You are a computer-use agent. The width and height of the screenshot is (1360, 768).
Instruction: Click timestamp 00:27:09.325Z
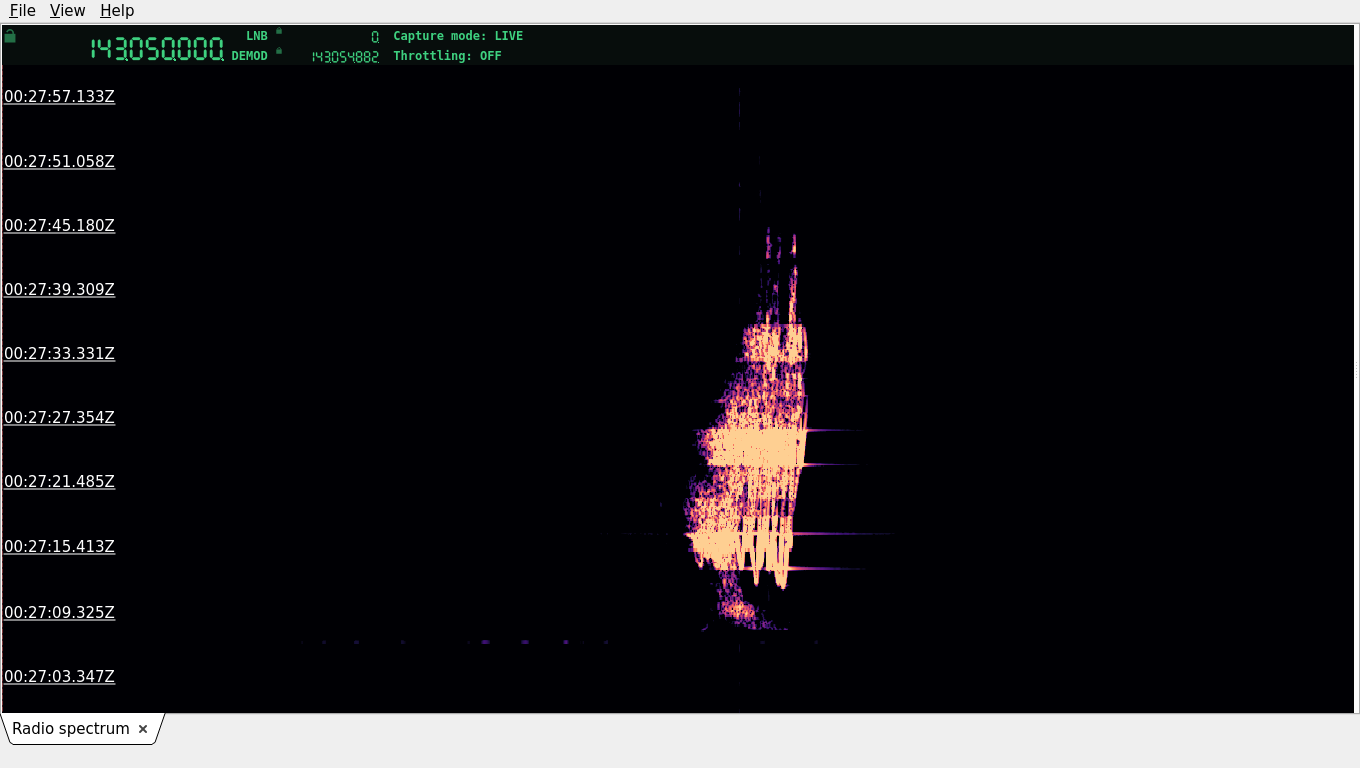60,613
